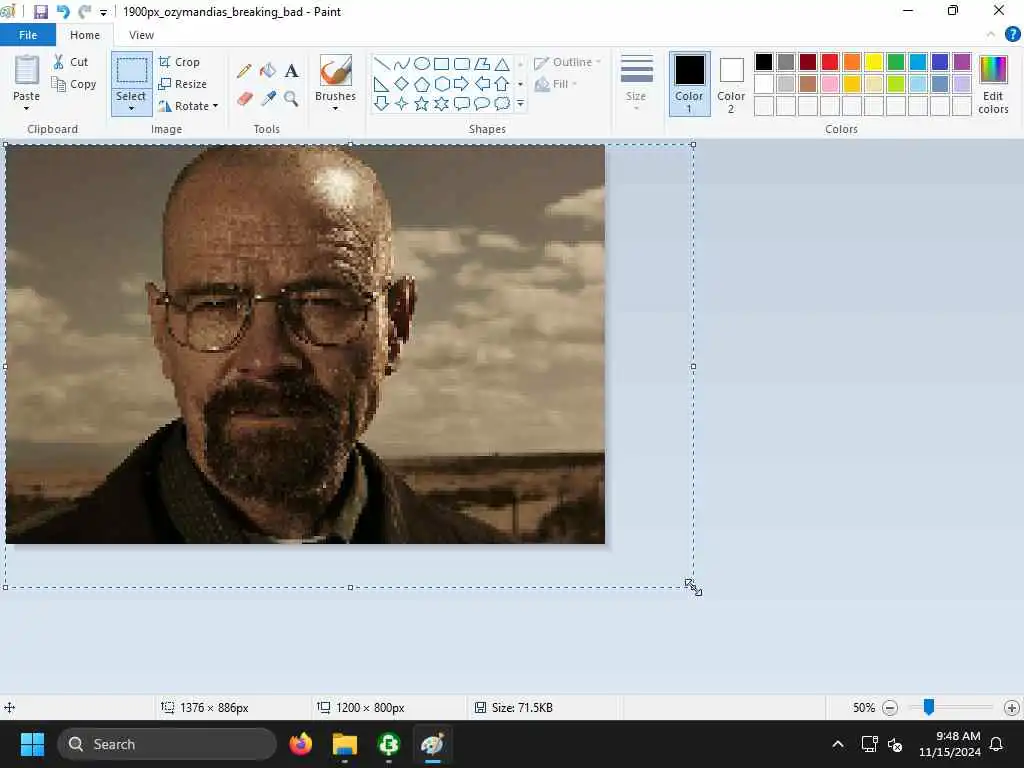Image resolution: width=1024 pixels, height=768 pixels.
Task: Choose the Hexagon shape
Action: (442, 84)
